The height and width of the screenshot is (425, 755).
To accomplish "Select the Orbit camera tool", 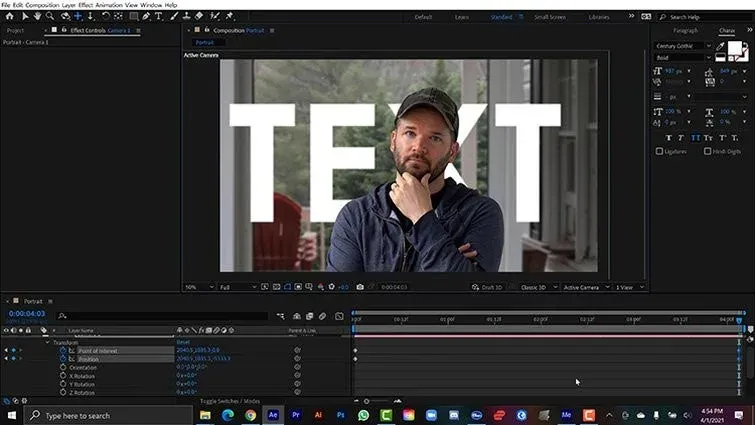I will click(x=65, y=16).
